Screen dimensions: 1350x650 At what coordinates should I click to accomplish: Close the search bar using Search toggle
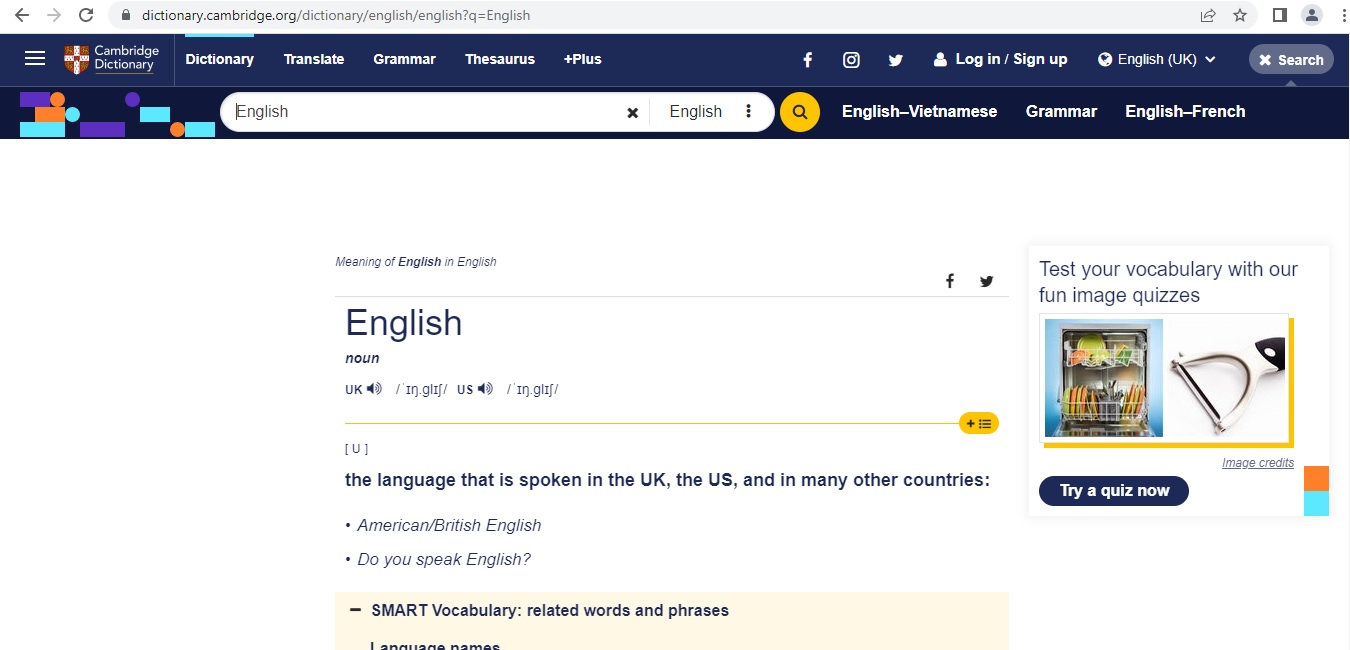coord(1290,60)
